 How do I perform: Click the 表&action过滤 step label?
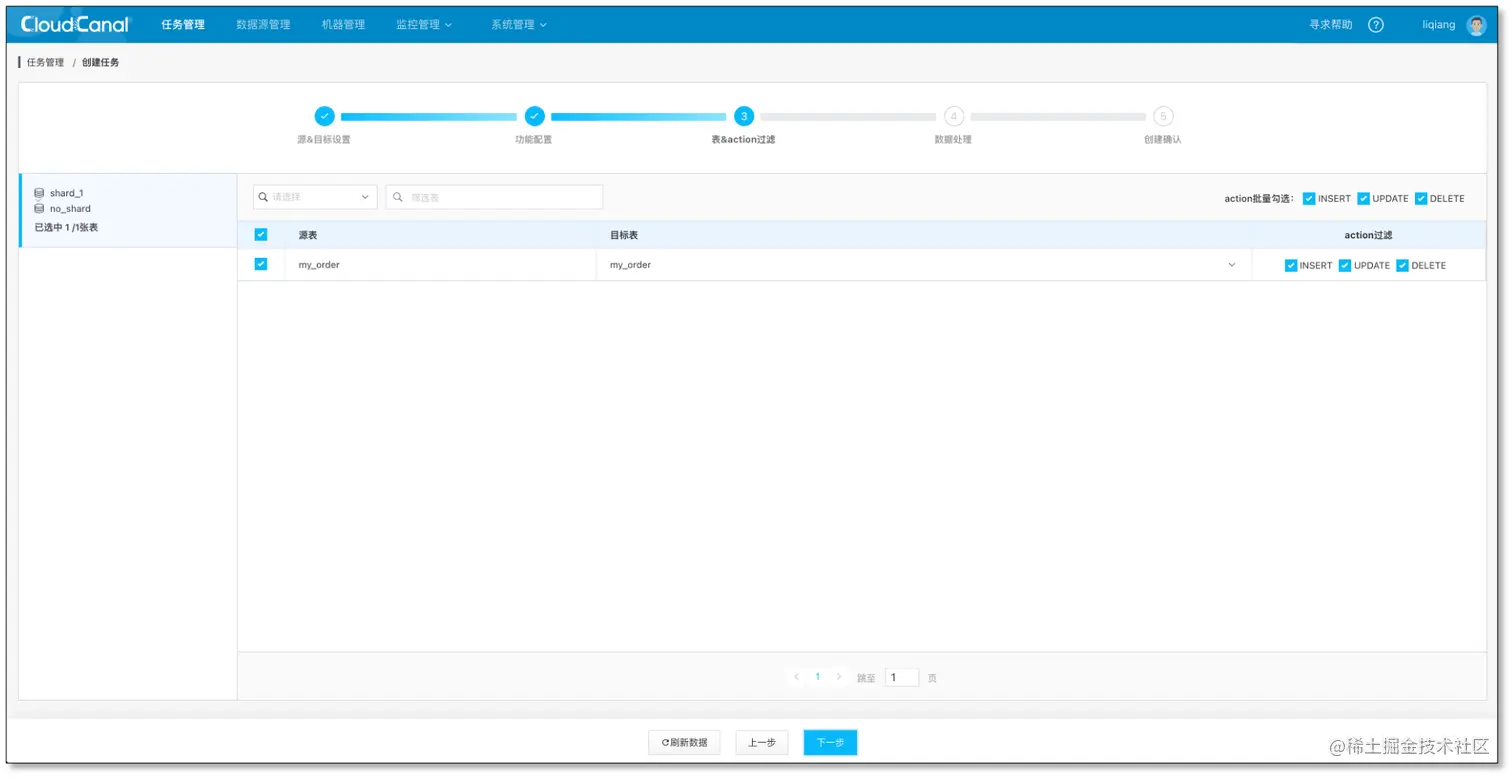(x=743, y=139)
